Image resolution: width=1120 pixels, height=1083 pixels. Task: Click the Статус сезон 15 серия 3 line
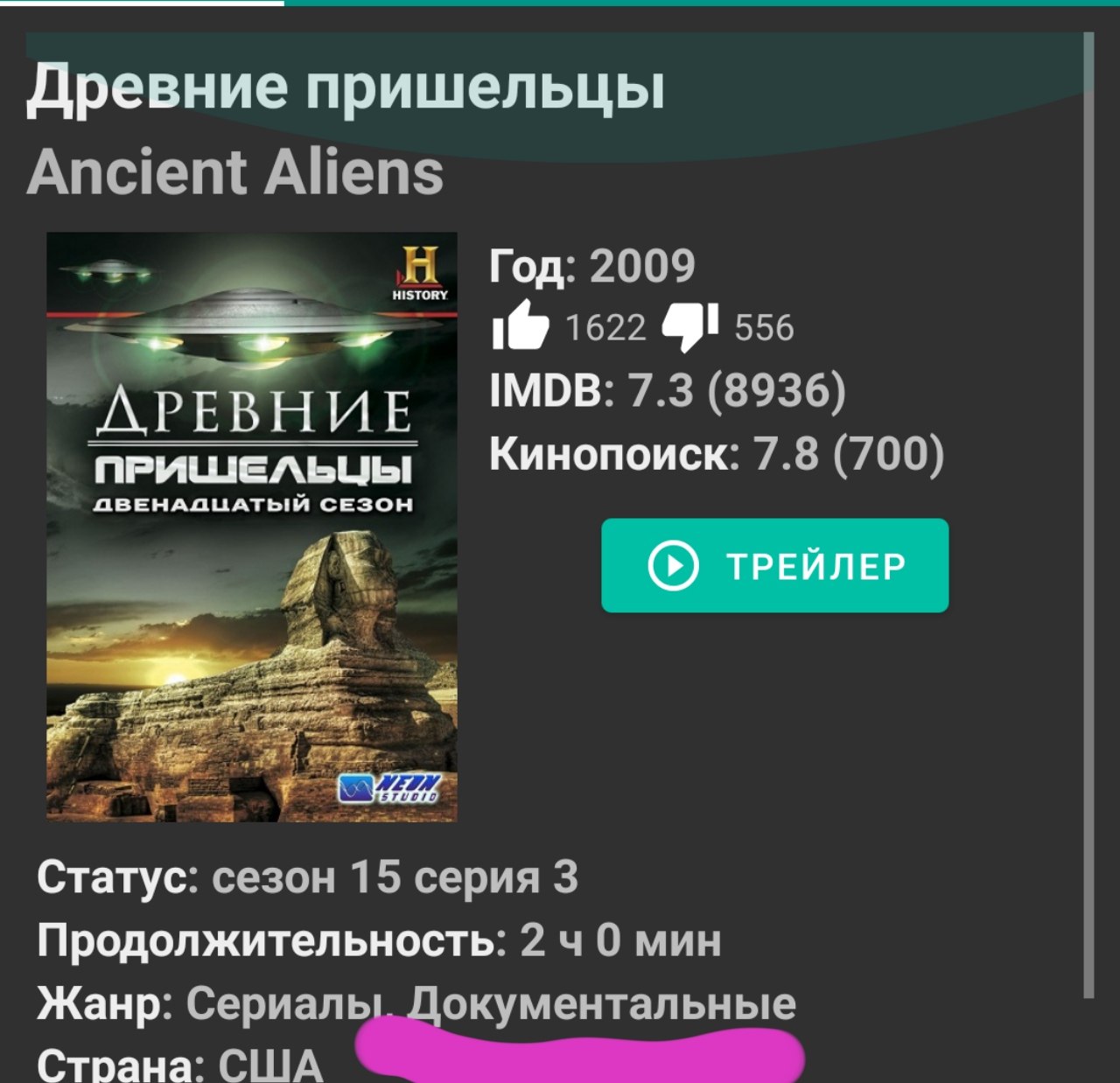pos(307,877)
